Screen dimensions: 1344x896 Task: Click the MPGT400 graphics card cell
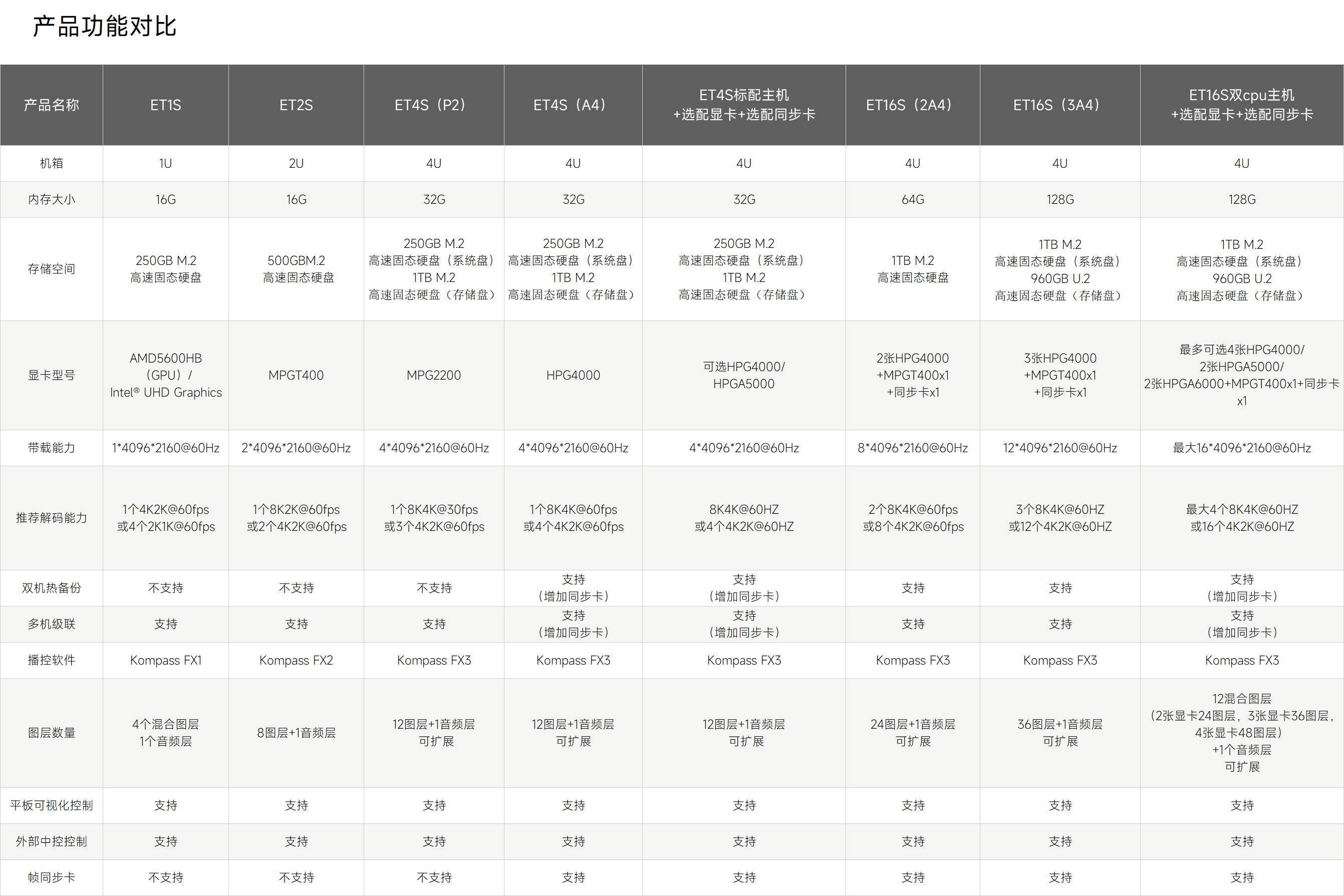(296, 376)
